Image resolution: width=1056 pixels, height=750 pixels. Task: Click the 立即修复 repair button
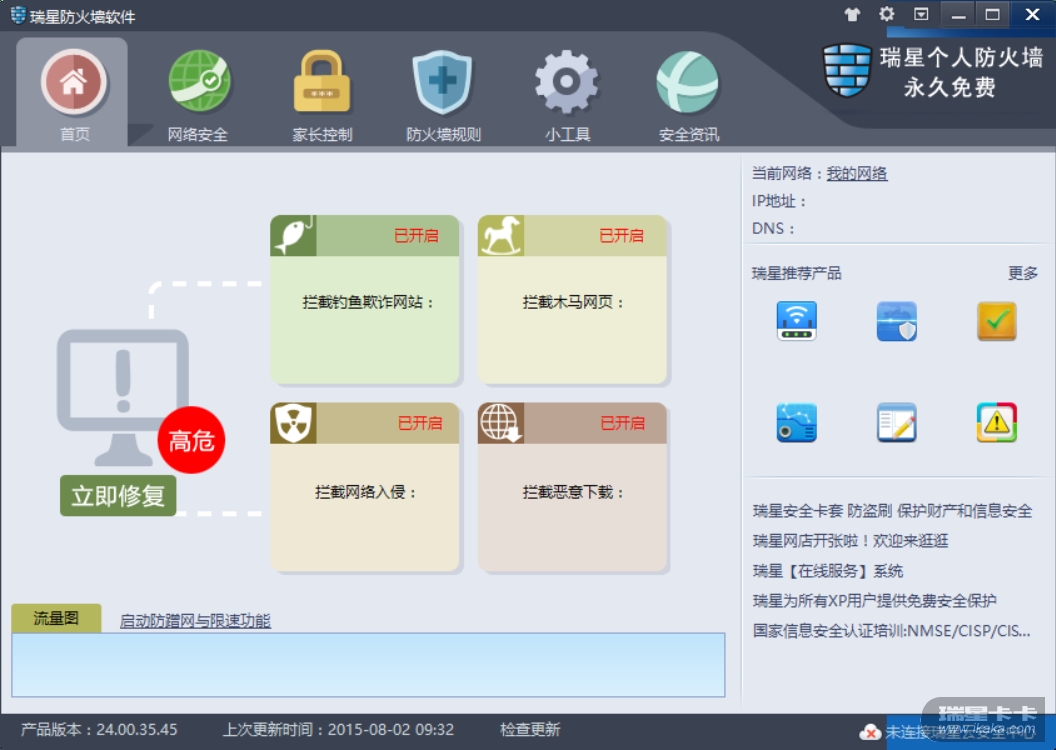[x=118, y=496]
